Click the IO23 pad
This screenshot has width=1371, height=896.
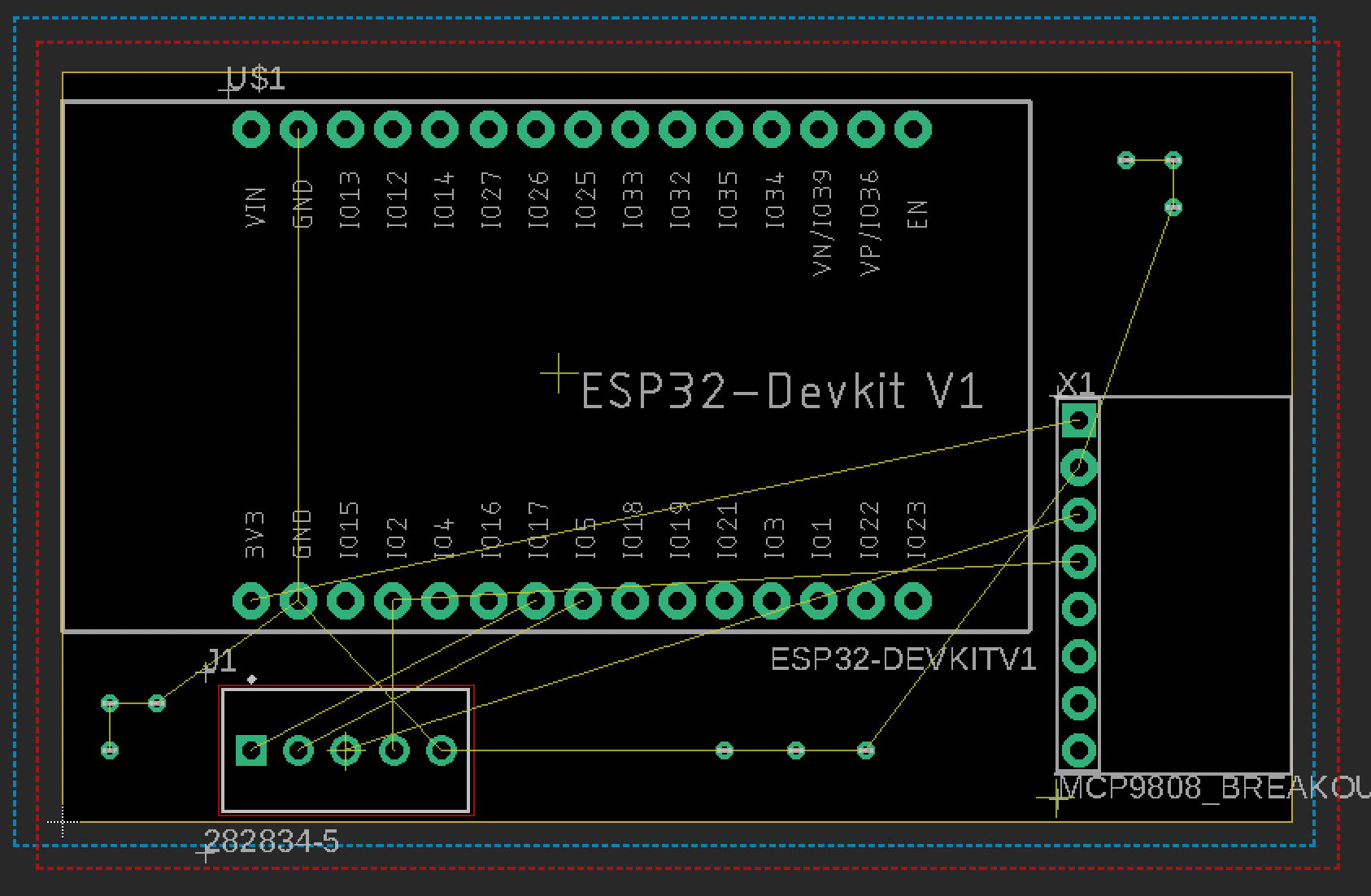coord(912,602)
